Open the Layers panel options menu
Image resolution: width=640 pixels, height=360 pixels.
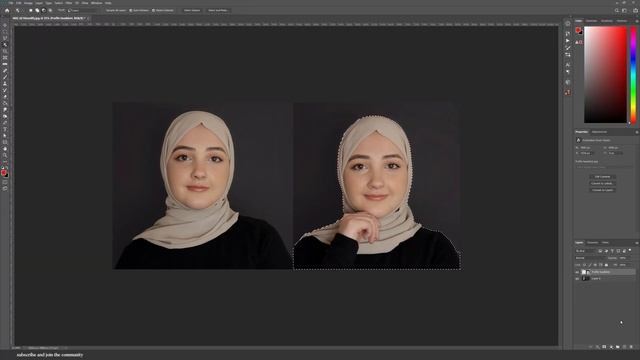coord(637,243)
